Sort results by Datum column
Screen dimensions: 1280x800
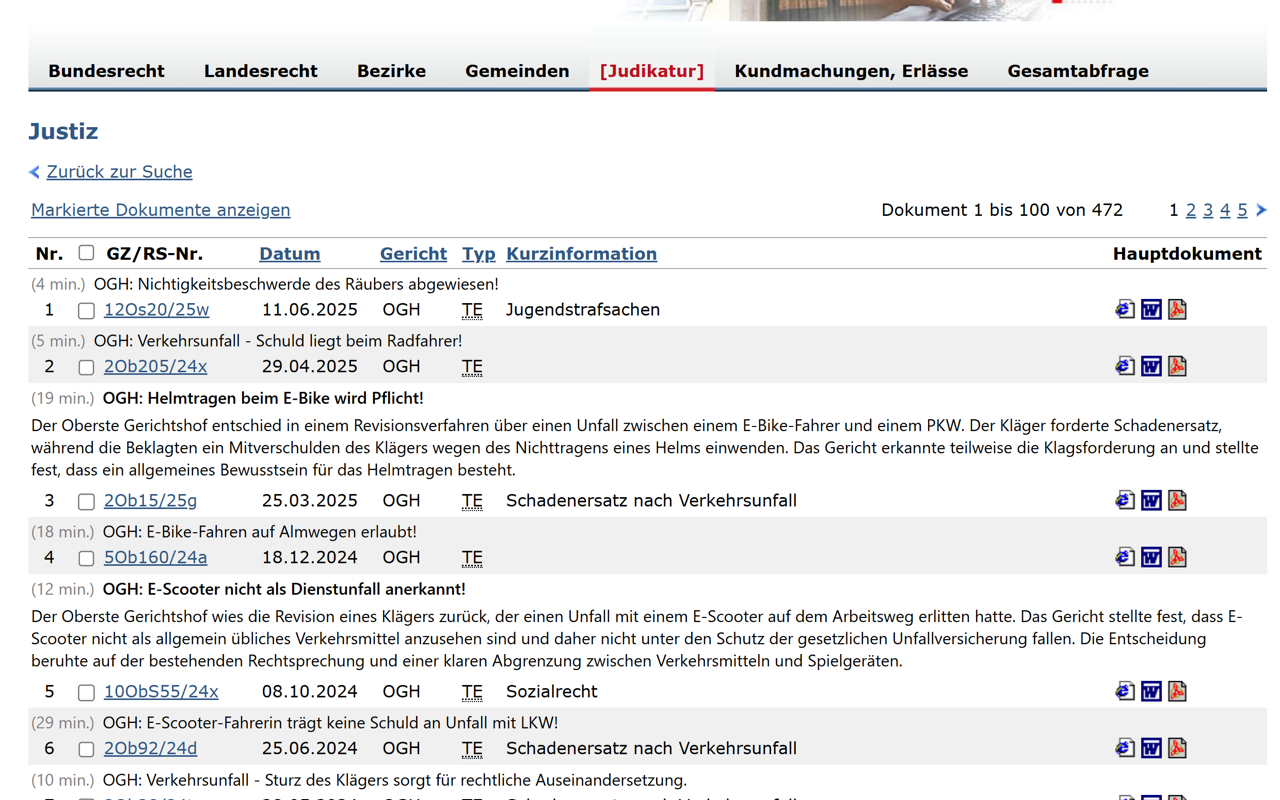pyautogui.click(x=290, y=254)
